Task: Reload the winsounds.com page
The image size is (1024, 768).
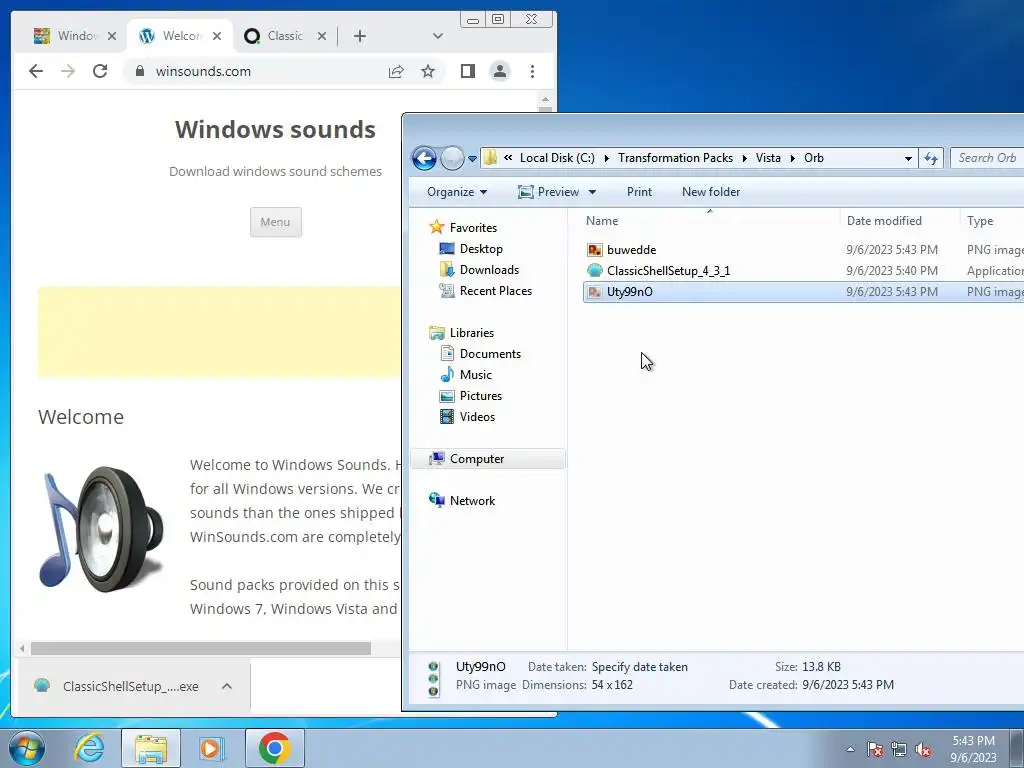Action: point(100,71)
